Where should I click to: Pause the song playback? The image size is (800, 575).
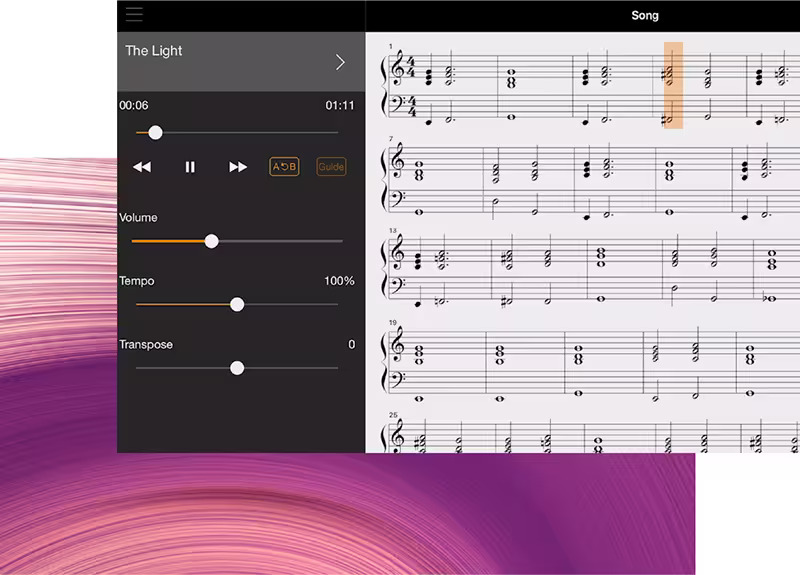click(190, 167)
